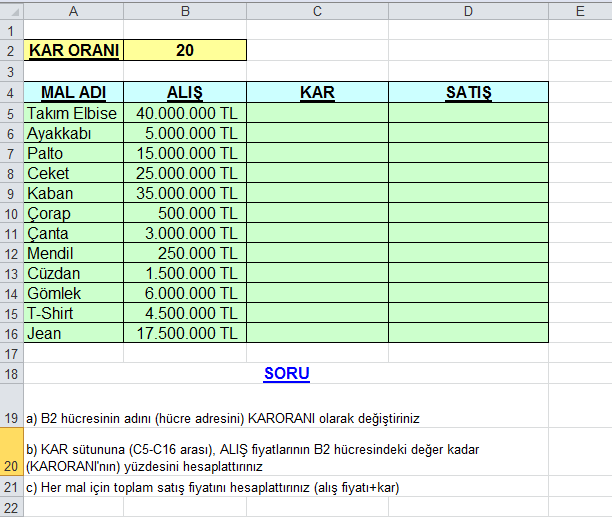Select the empty SATIŞ cell for Jean
This screenshot has height=517, width=612.
coord(469,333)
